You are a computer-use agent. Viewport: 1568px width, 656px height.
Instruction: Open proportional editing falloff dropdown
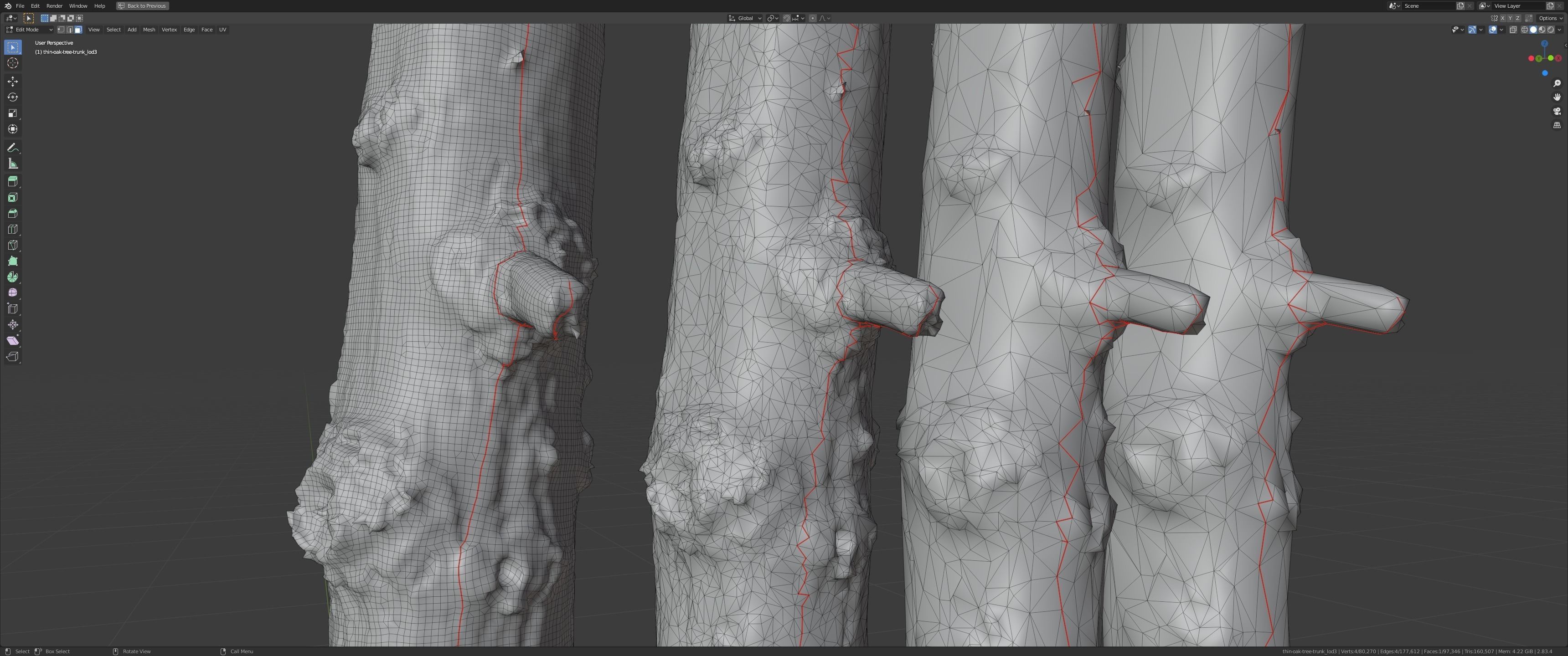point(824,18)
